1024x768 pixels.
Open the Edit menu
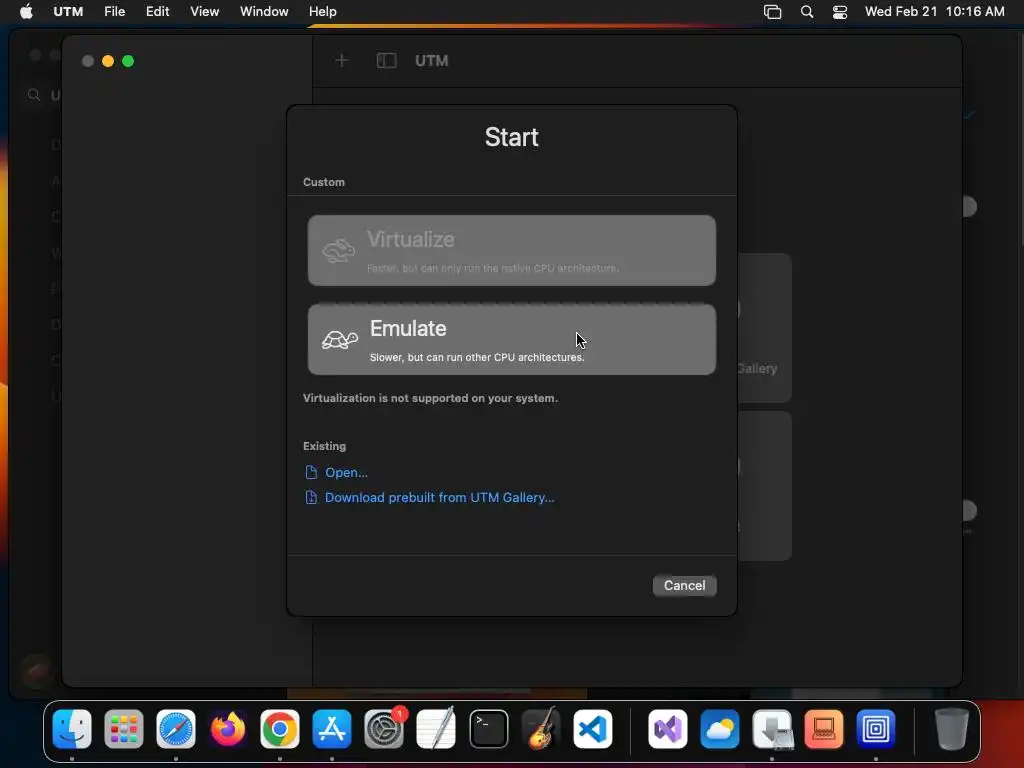tap(157, 12)
